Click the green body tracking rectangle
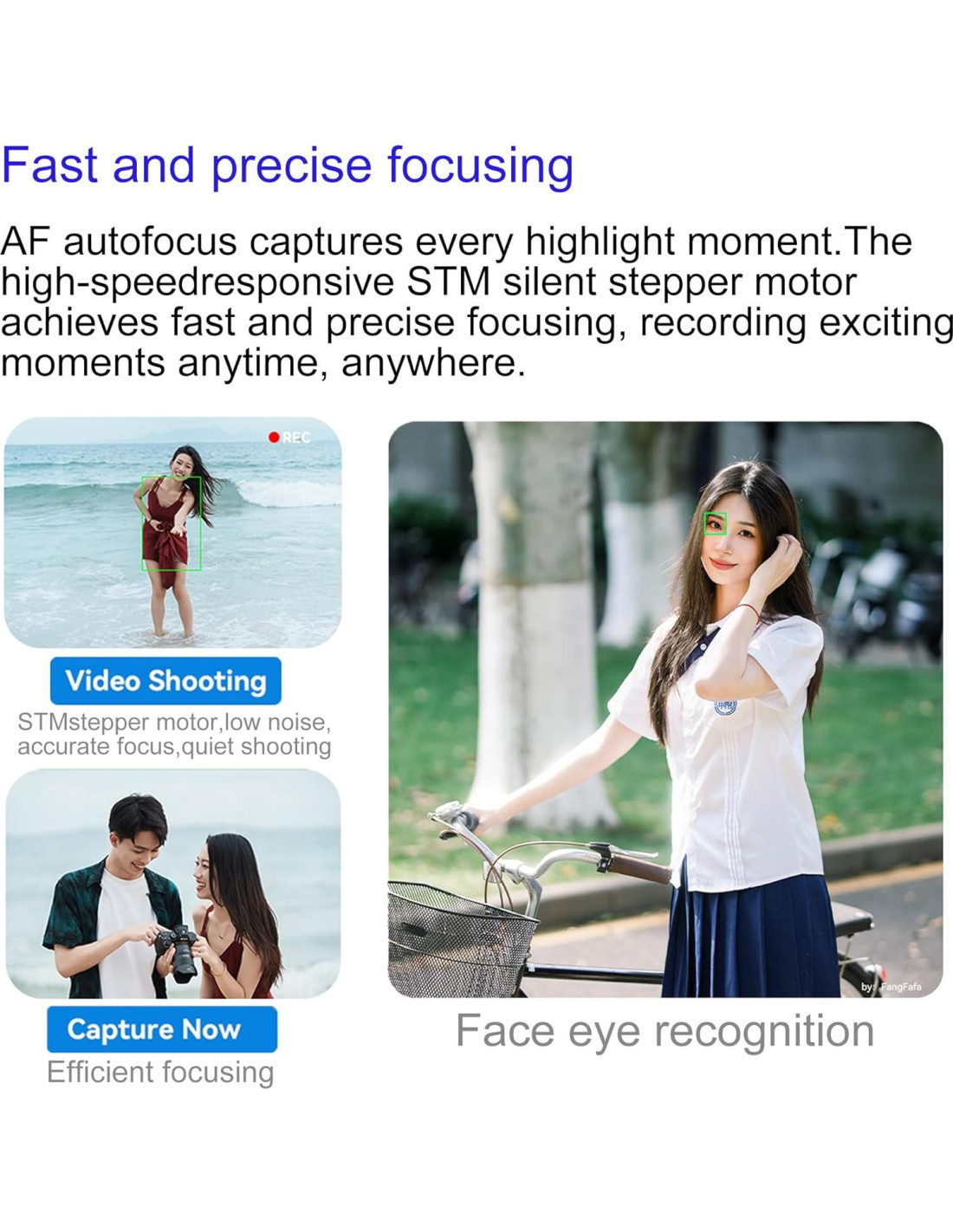The height and width of the screenshot is (1232, 953). [172, 523]
